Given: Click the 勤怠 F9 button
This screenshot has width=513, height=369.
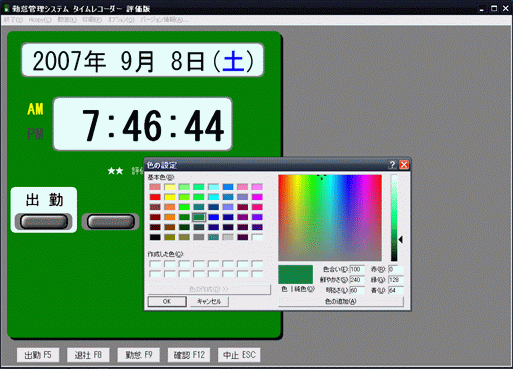Looking at the screenshot, I should click(139, 355).
